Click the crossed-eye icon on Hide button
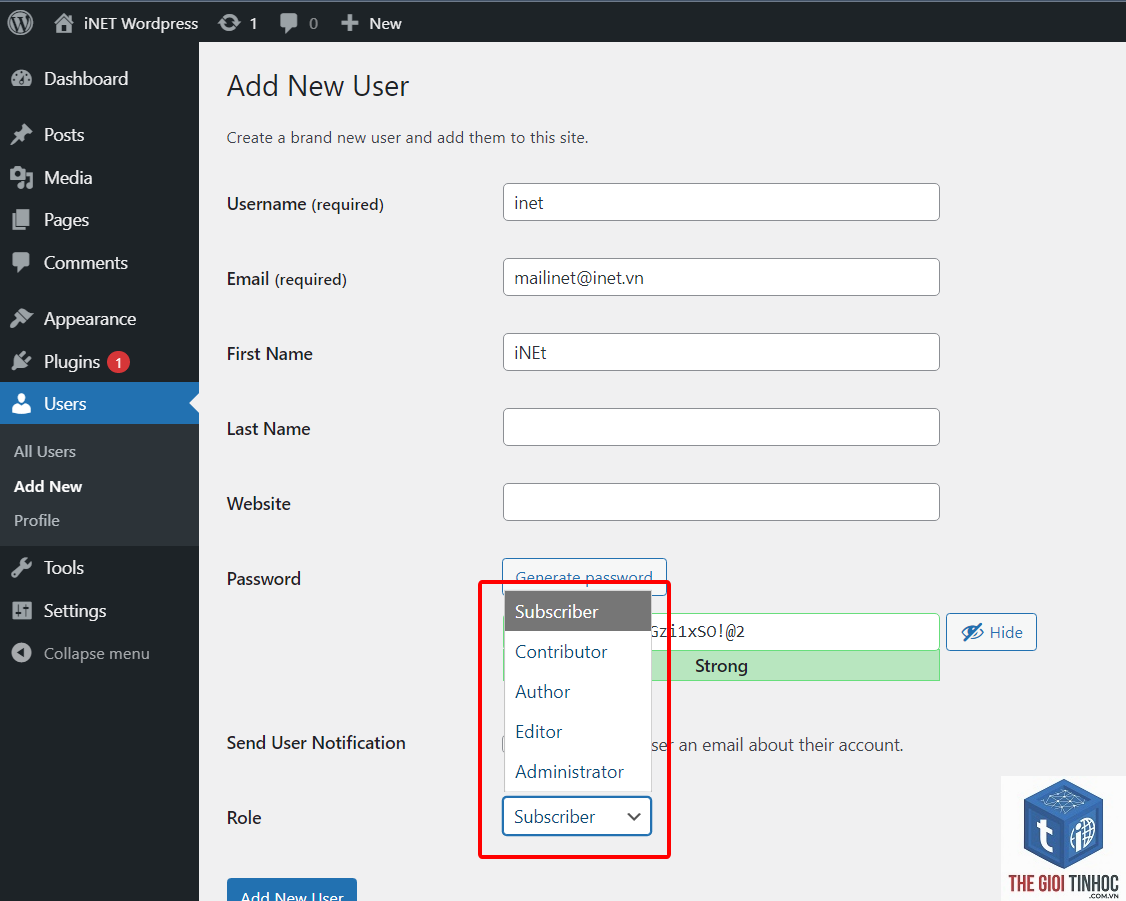Image resolution: width=1126 pixels, height=901 pixels. (x=972, y=632)
